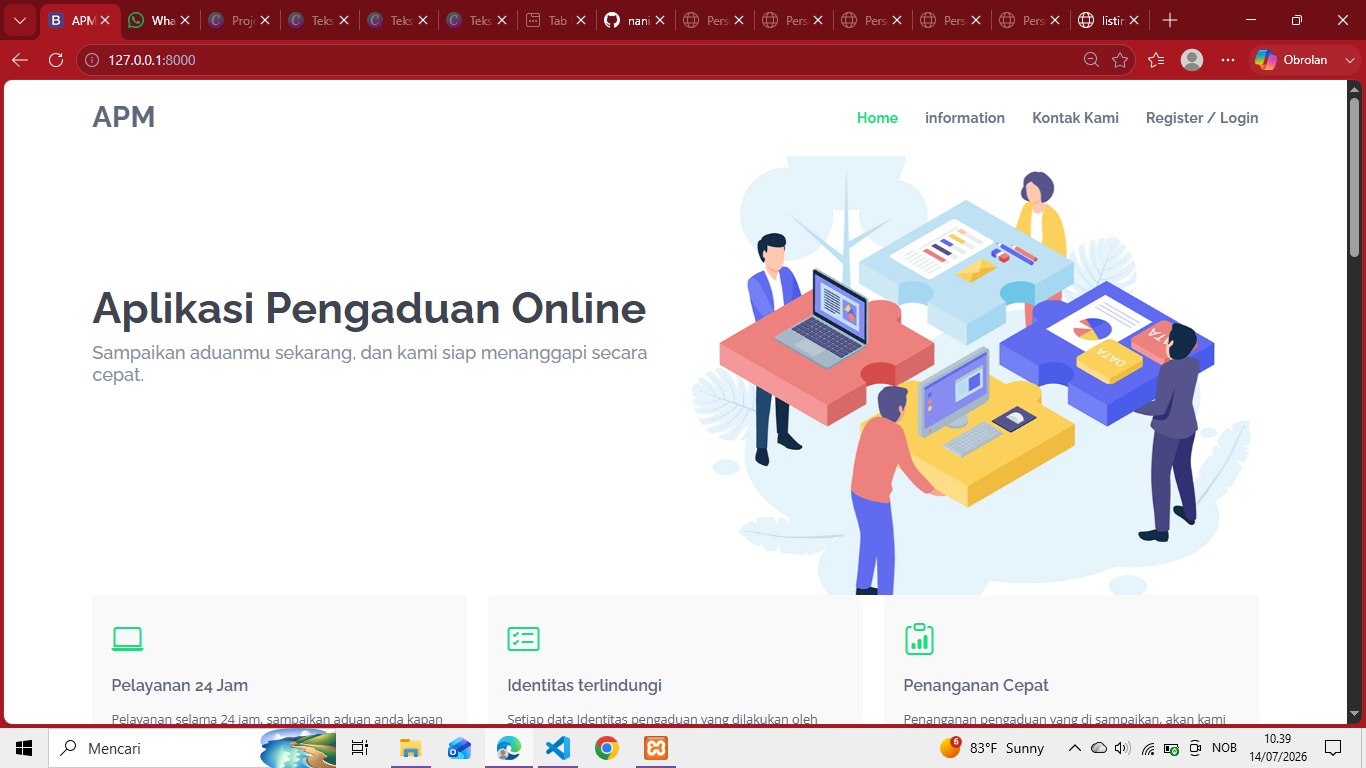This screenshot has height=768, width=1366.
Task: Close the APM tab
Action: click(105, 20)
